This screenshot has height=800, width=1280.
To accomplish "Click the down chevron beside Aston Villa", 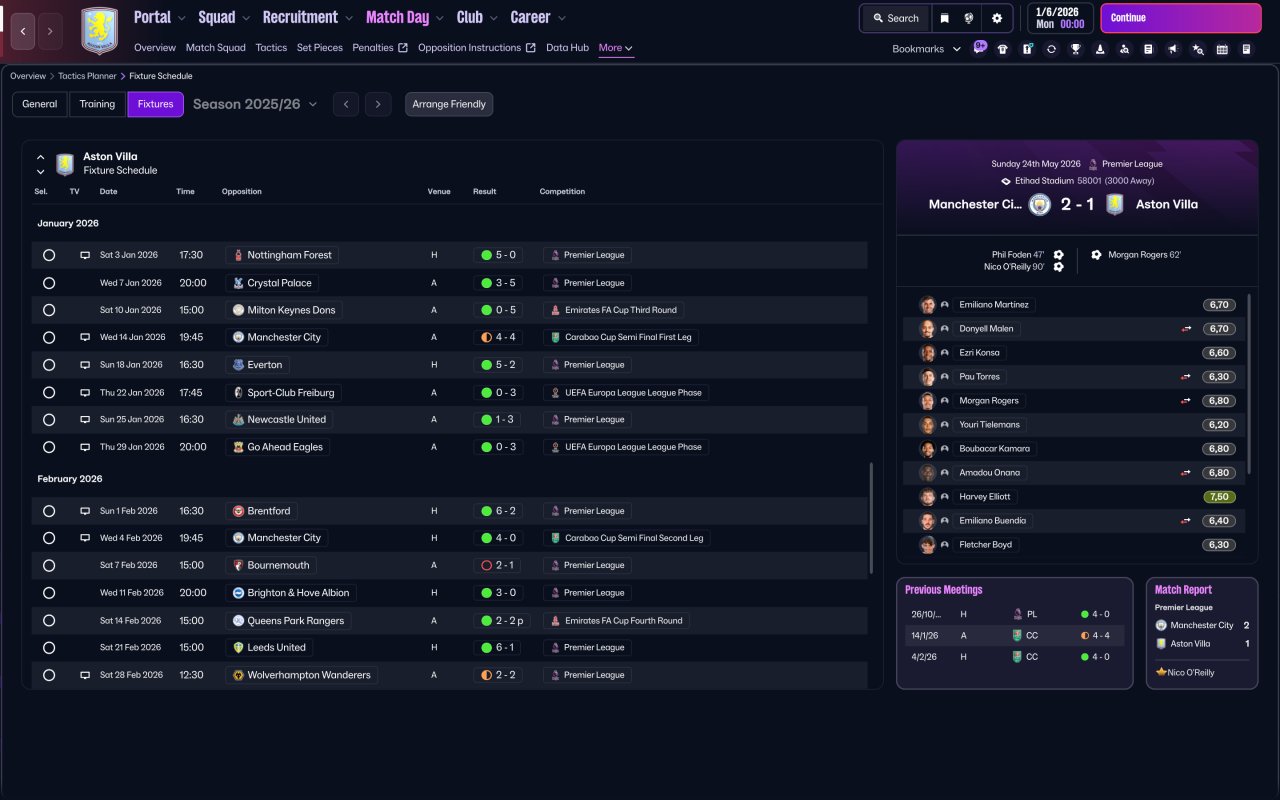I will pos(41,172).
